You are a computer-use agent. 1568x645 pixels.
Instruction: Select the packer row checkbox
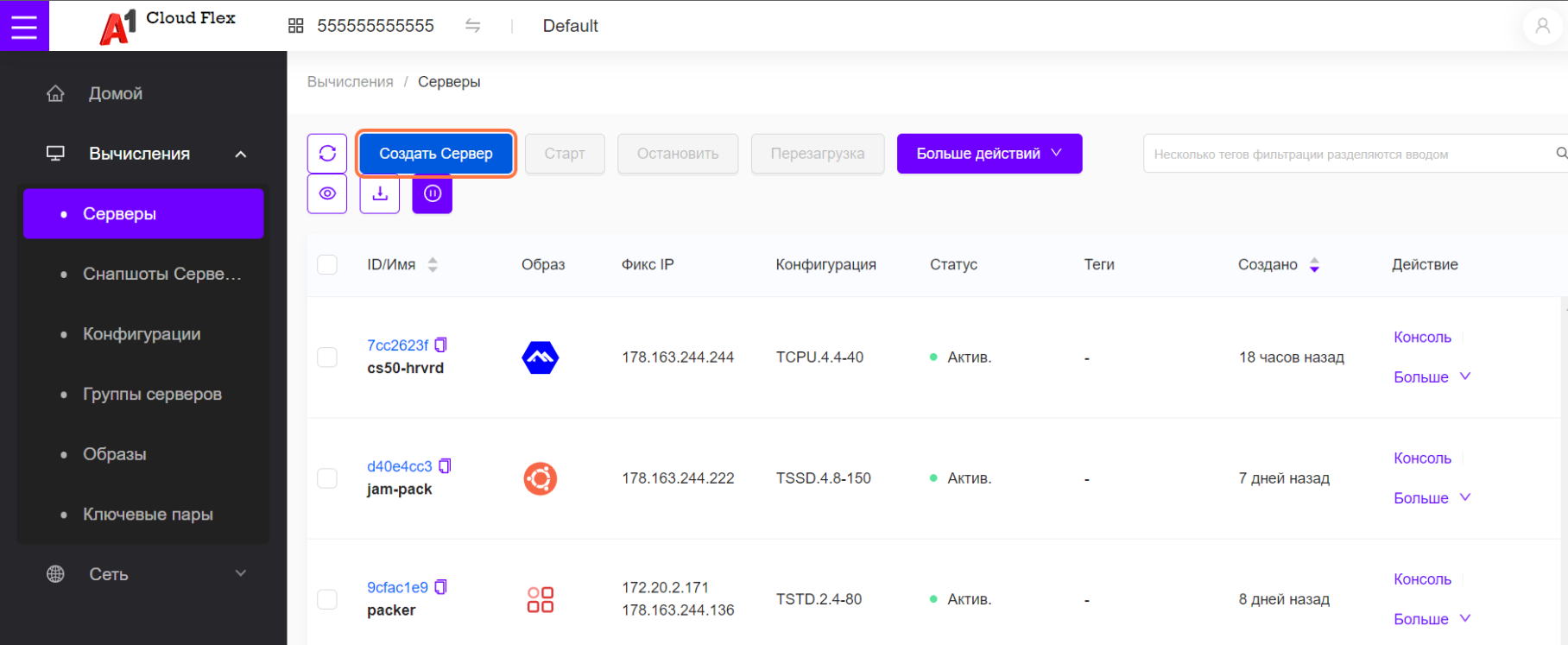click(x=327, y=599)
